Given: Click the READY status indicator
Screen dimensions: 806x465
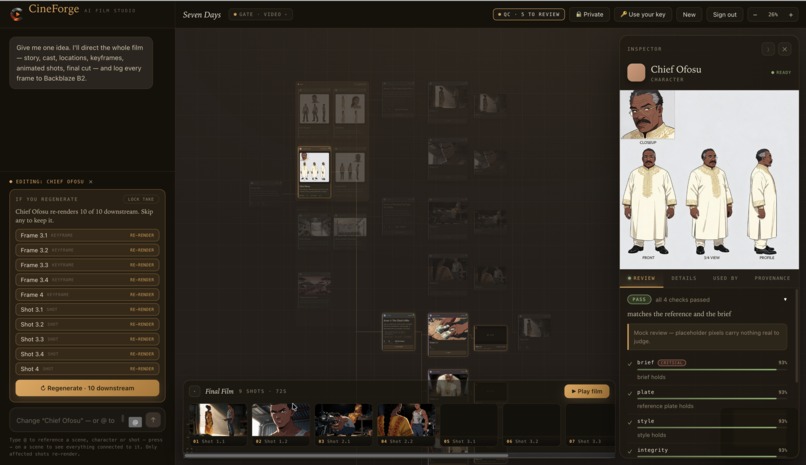Looking at the screenshot, I should pos(781,72).
